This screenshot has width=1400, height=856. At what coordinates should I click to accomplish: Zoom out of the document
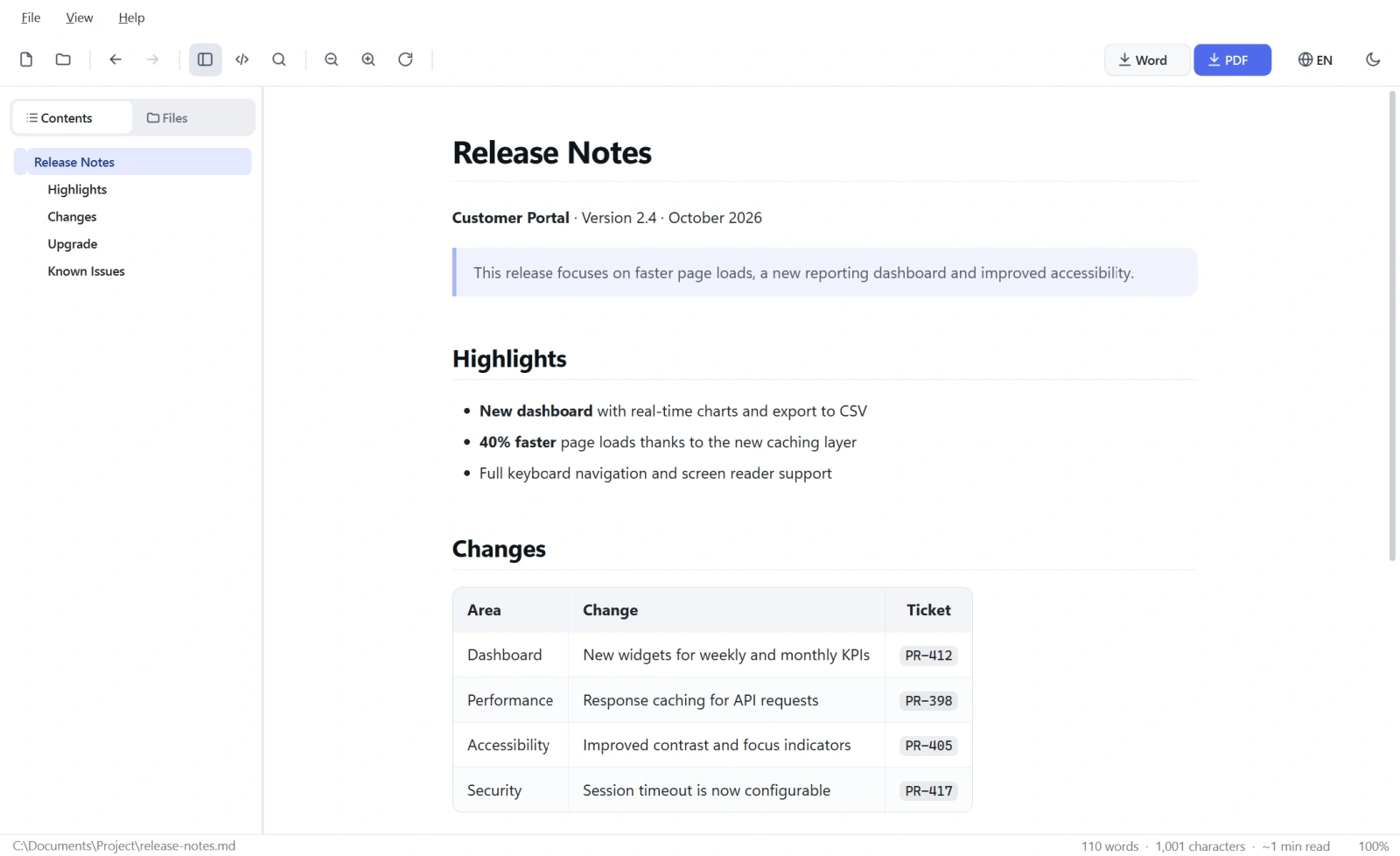point(332,60)
